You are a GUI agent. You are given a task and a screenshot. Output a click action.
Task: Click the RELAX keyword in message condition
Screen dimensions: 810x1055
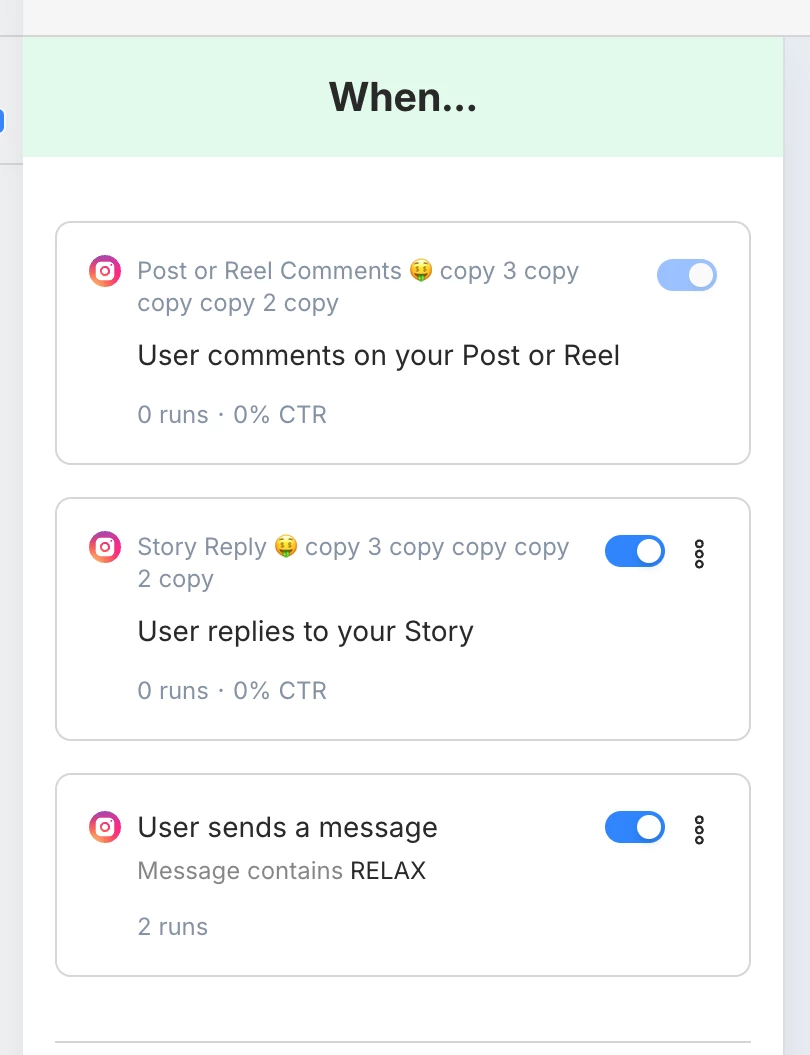[x=388, y=871]
